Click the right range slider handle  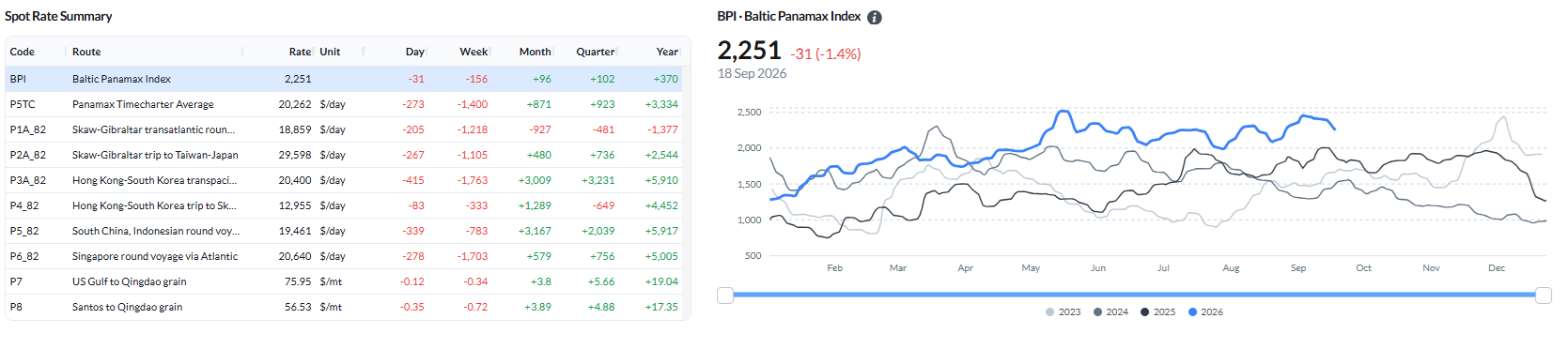coord(1544,296)
